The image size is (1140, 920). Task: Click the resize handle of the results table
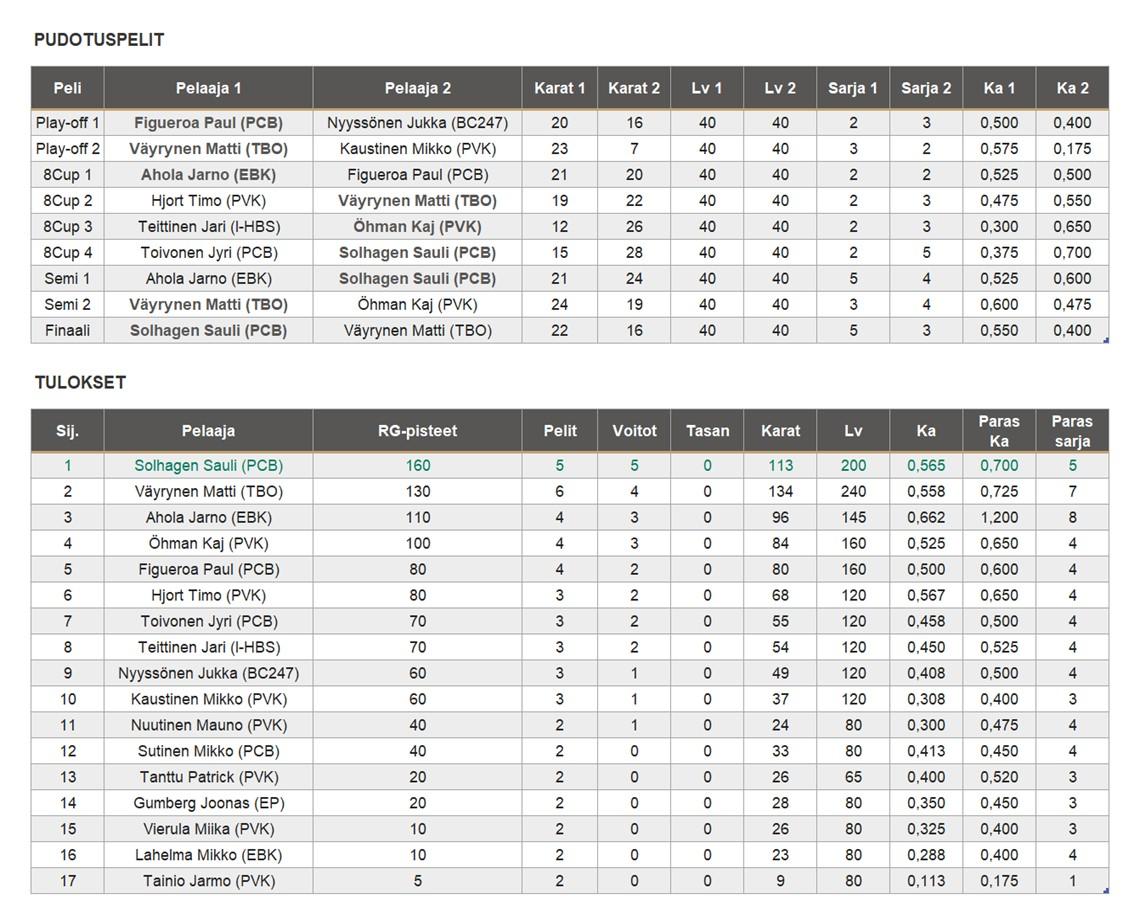(x=1105, y=890)
